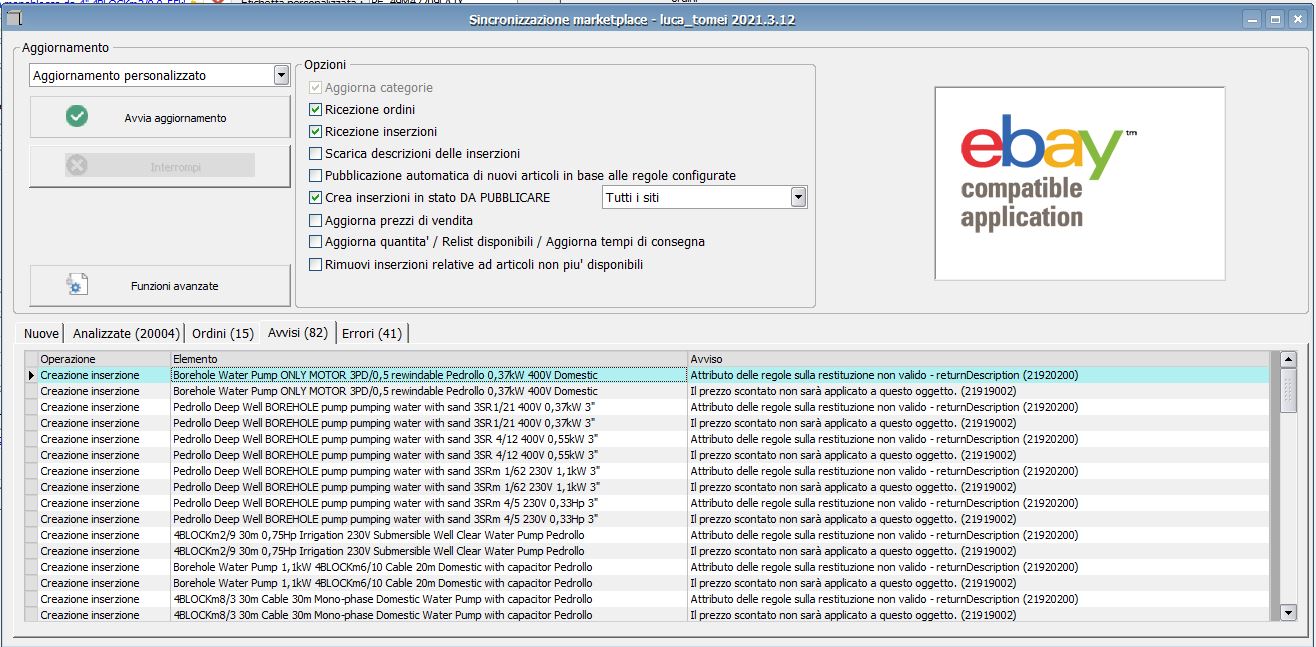Switch to the Ordini (15) tab
1316x647 pixels.
pyautogui.click(x=223, y=333)
